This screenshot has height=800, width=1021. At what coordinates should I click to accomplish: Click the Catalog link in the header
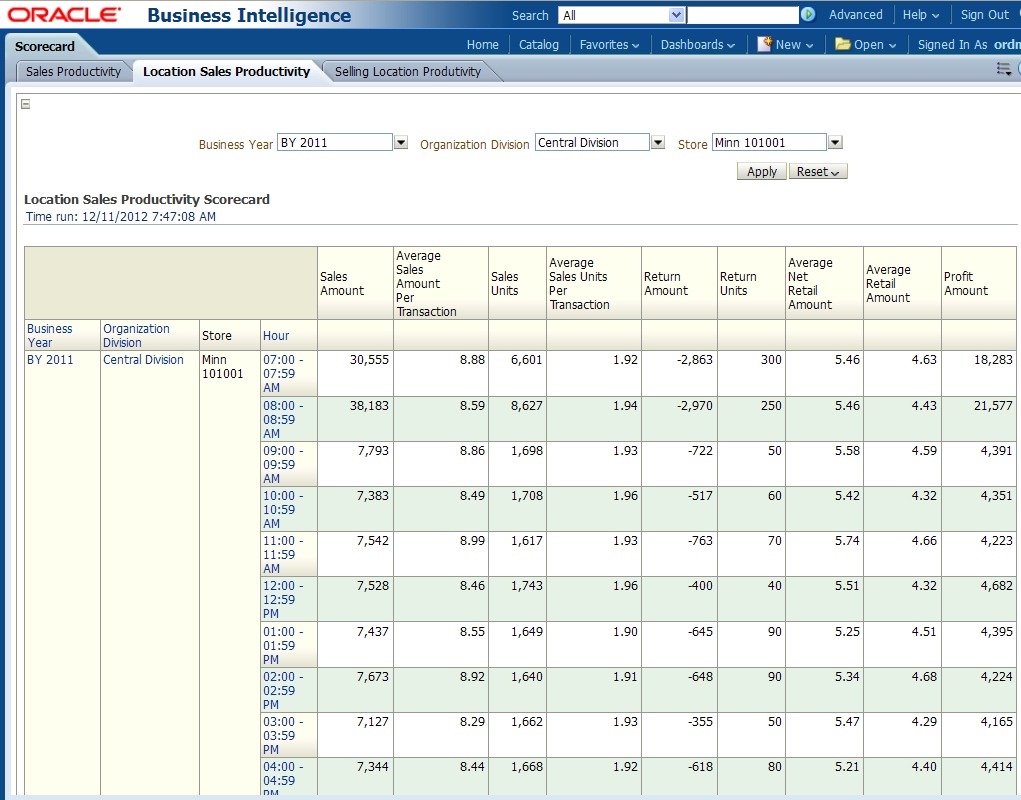[539, 45]
